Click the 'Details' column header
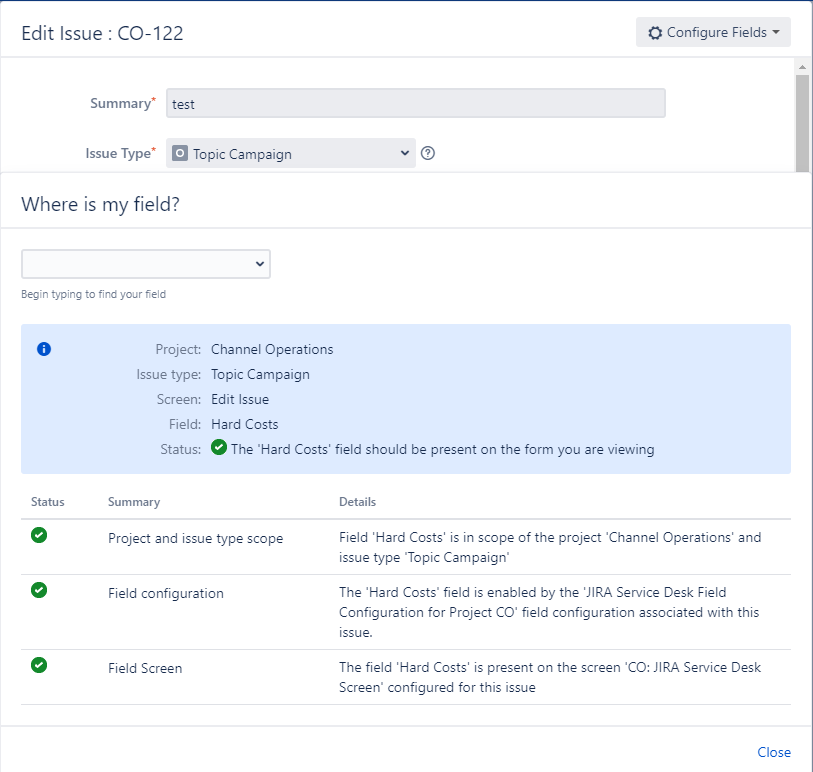The width and height of the screenshot is (813, 772). [357, 502]
